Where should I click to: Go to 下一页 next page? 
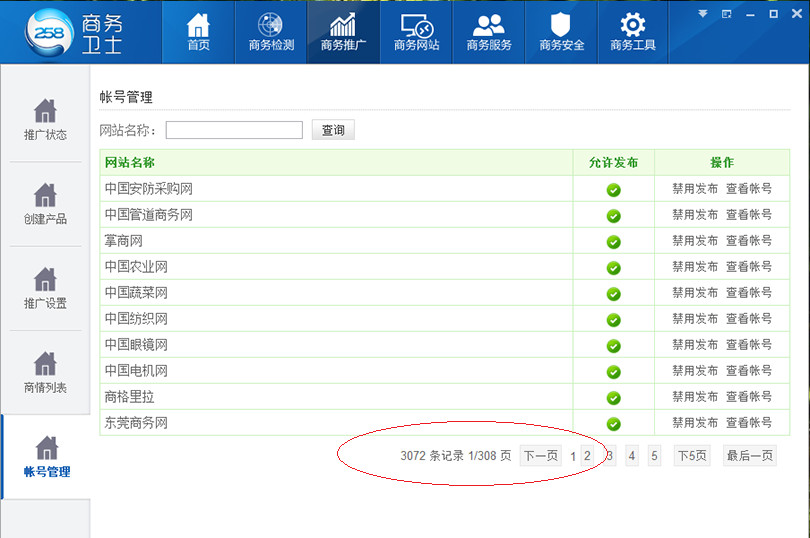click(541, 455)
